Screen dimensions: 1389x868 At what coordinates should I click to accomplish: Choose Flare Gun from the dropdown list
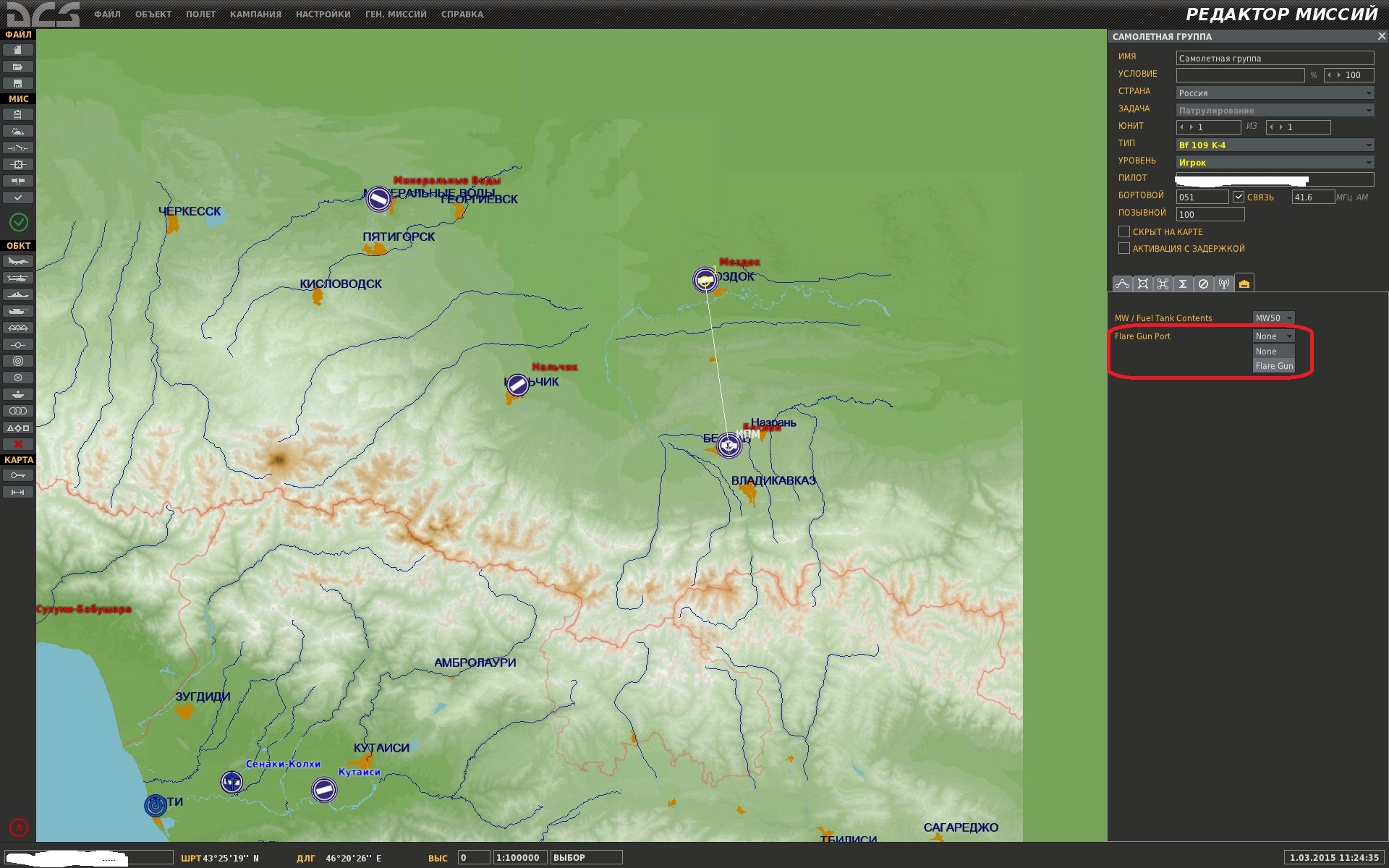point(1274,366)
